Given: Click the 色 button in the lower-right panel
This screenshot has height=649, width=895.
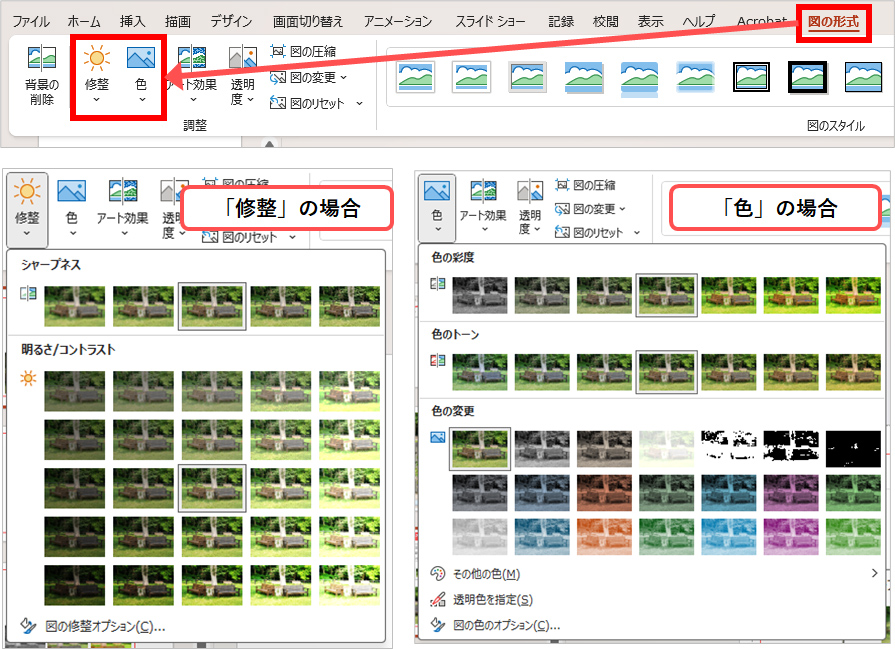Looking at the screenshot, I should coord(437,208).
